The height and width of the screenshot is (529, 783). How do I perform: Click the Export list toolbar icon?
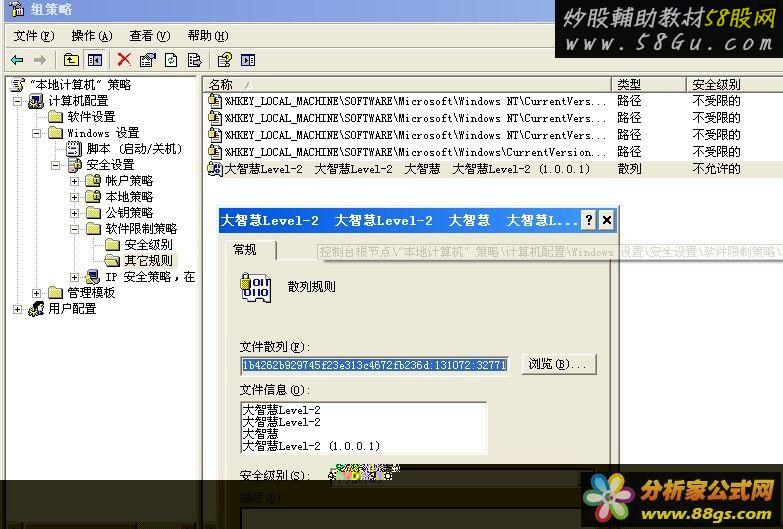tap(194, 60)
